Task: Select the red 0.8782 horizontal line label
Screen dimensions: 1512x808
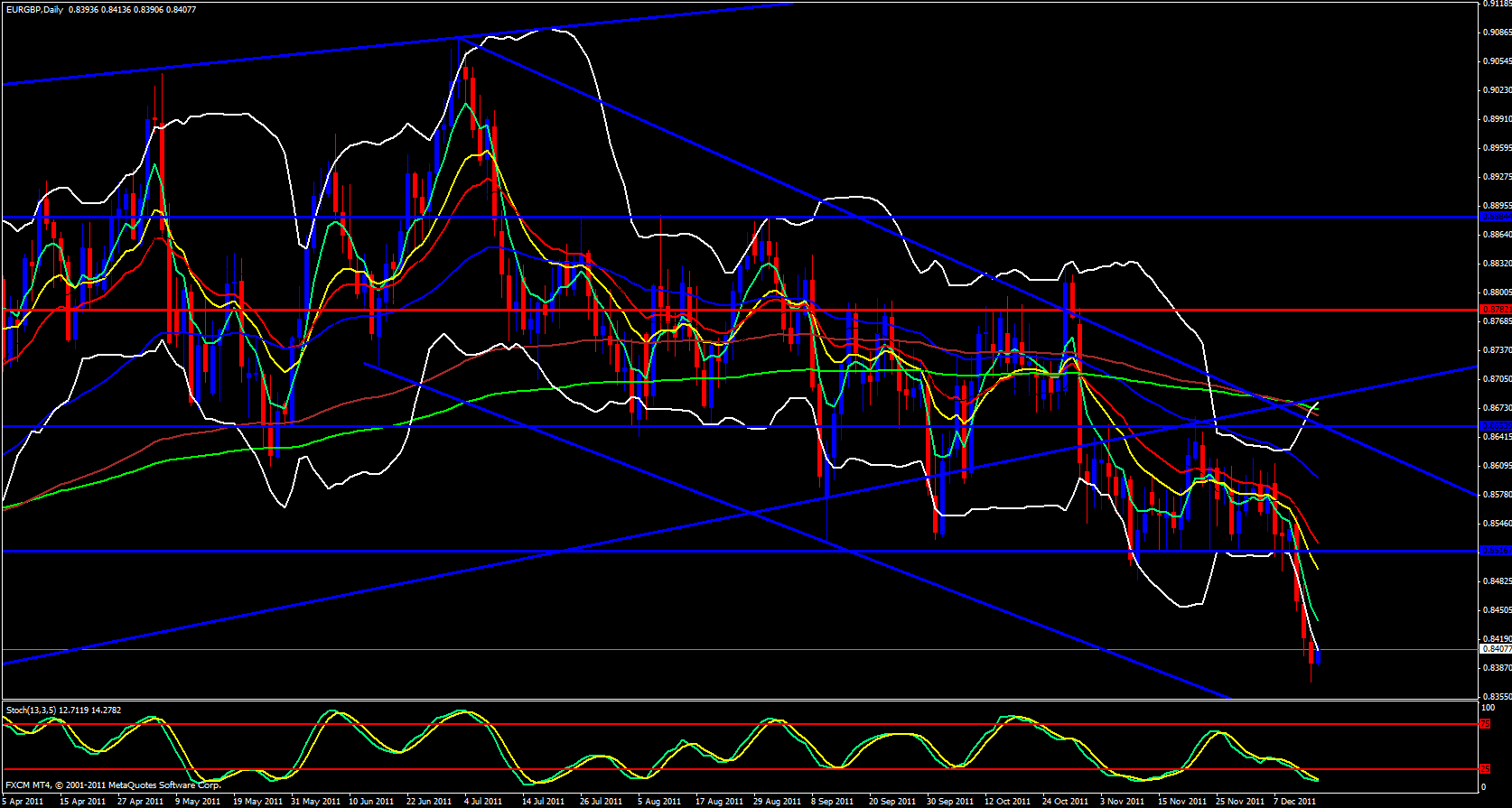Action: coord(1494,310)
